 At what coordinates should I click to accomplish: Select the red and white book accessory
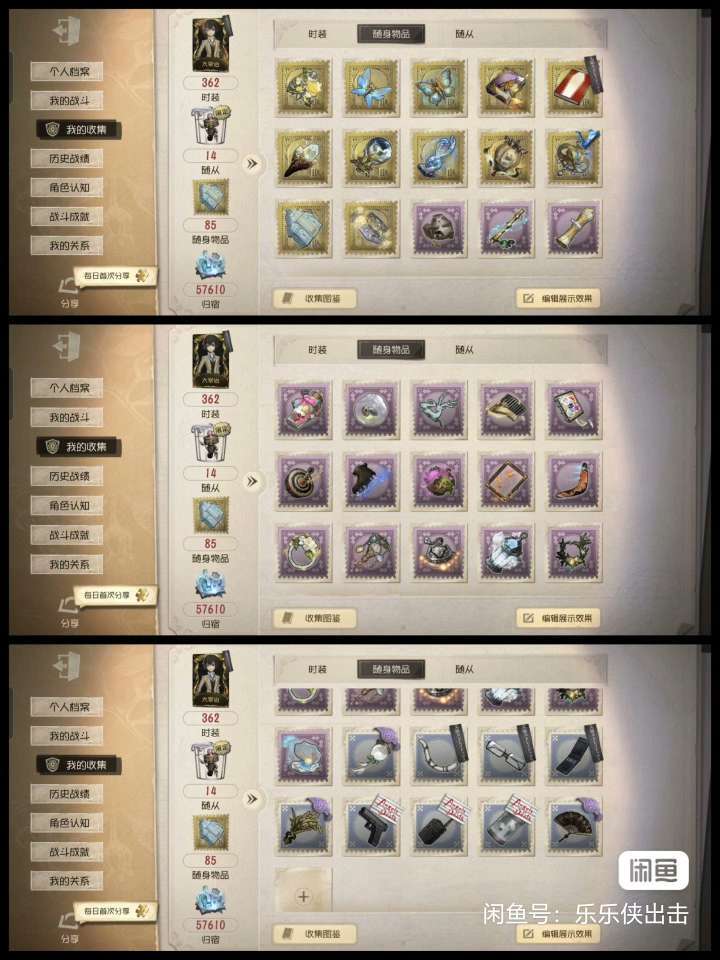(574, 88)
